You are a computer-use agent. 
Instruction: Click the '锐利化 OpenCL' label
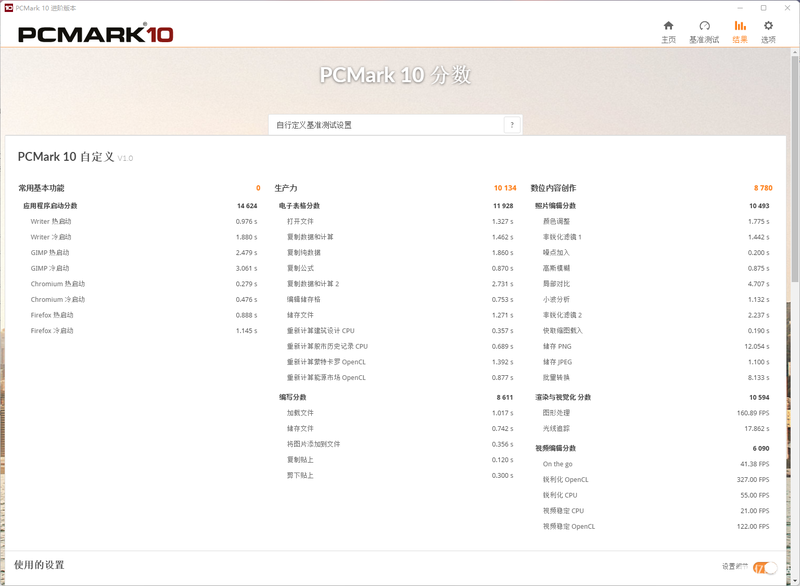(x=566, y=480)
